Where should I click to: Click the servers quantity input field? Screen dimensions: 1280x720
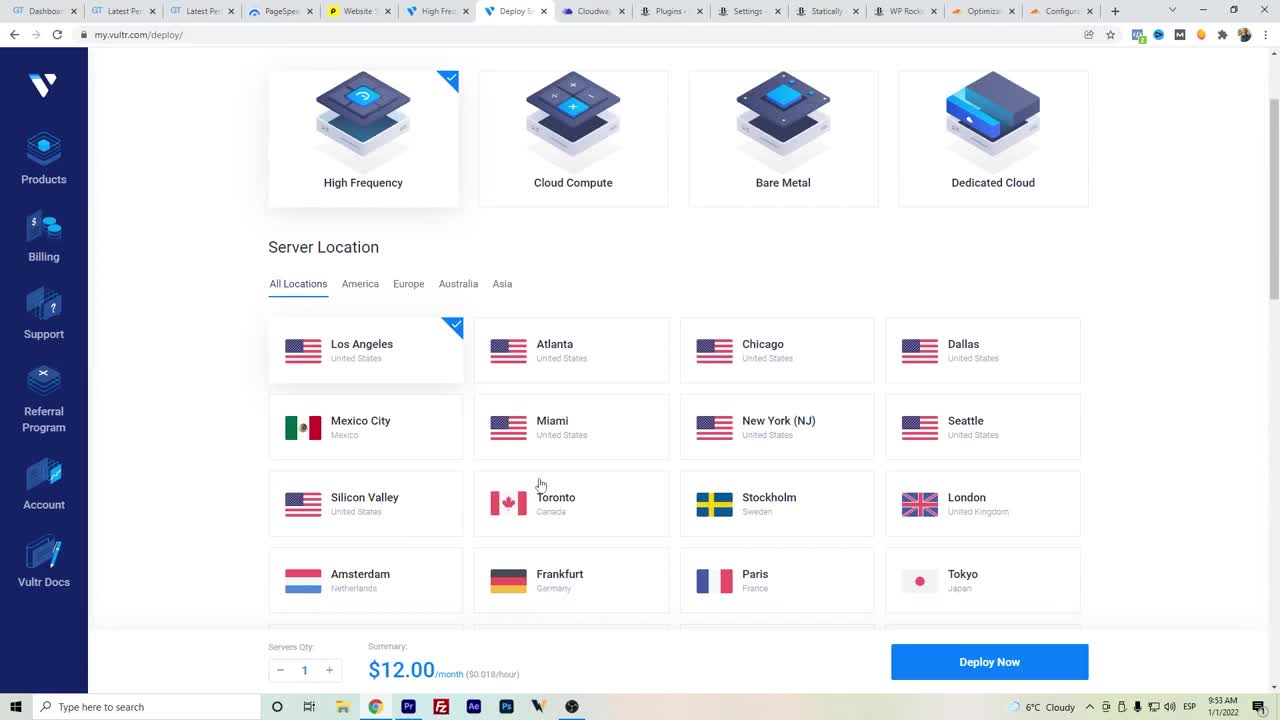pyautogui.click(x=305, y=670)
